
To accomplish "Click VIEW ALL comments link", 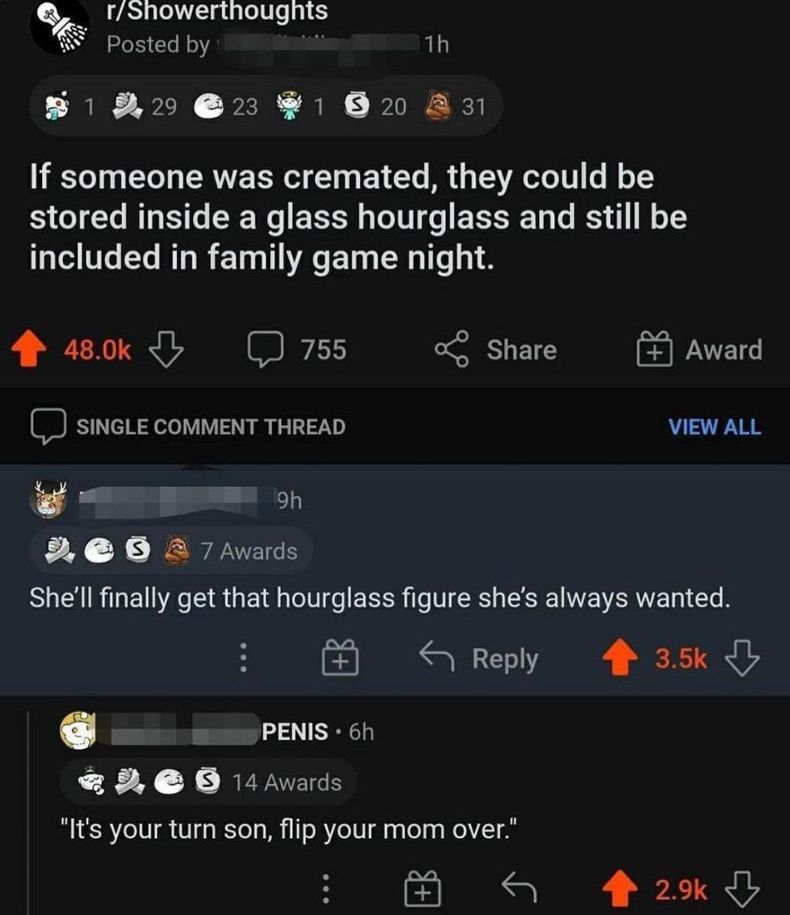I will click(x=714, y=427).
